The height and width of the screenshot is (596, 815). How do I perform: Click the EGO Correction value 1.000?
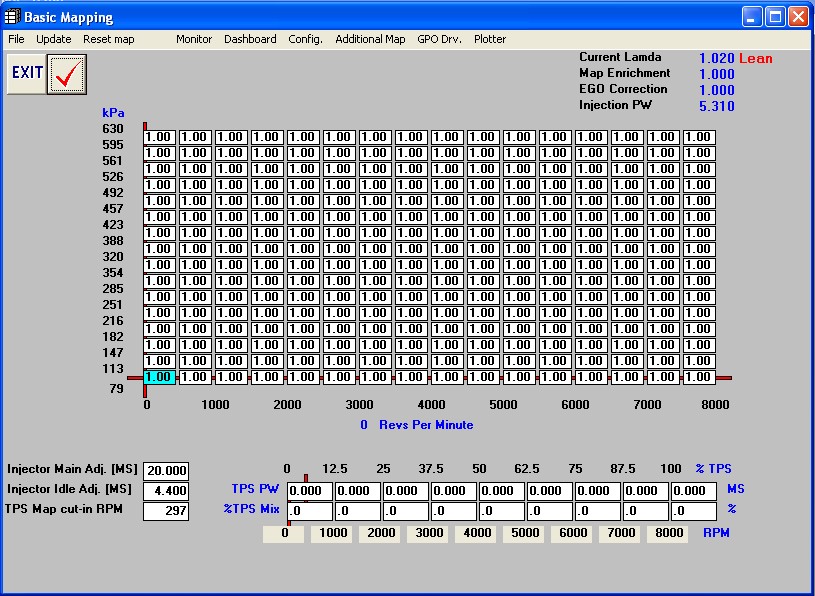716,90
